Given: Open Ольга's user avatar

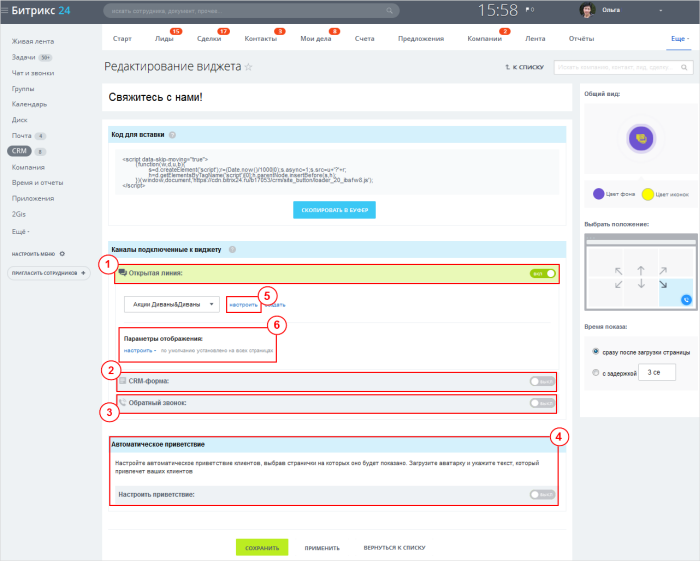Looking at the screenshot, I should [587, 10].
